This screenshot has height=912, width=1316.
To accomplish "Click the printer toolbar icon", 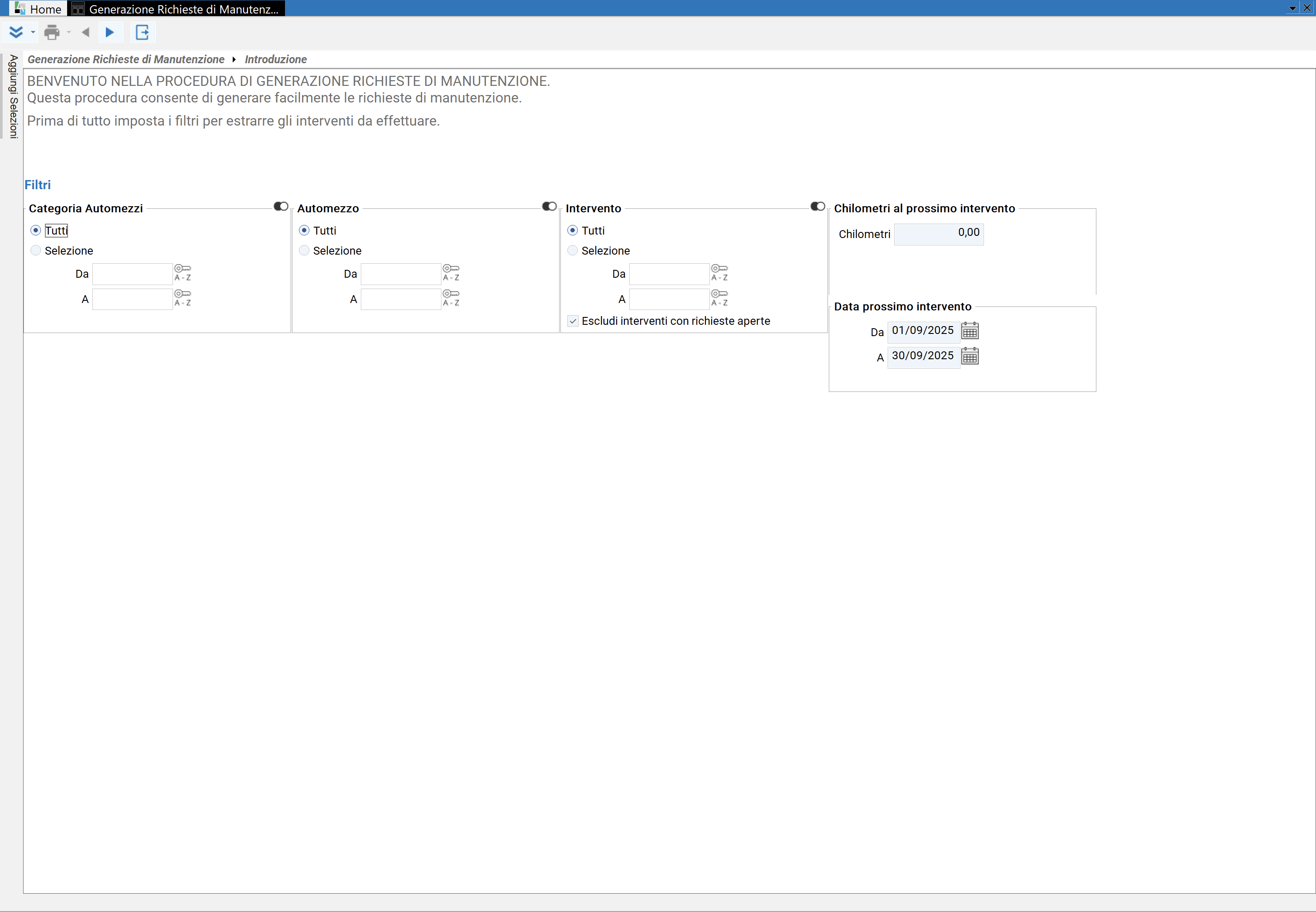I will [52, 32].
